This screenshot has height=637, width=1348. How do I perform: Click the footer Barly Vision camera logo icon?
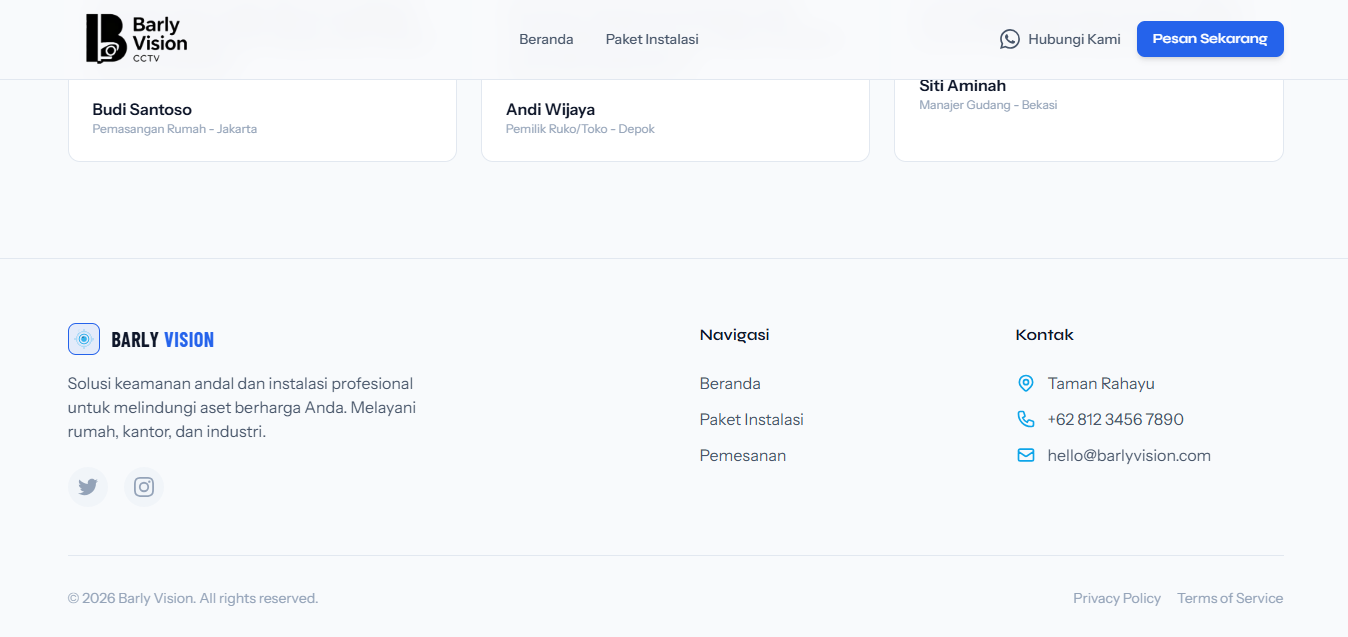click(x=84, y=339)
